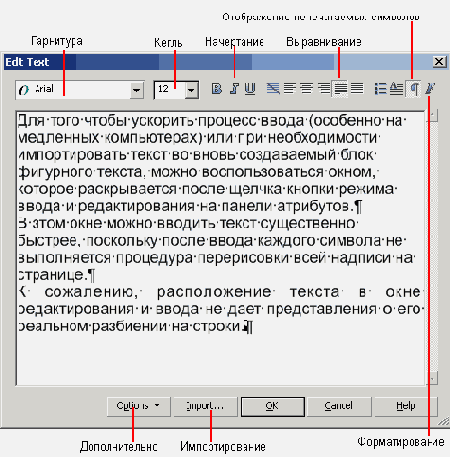Image resolution: width=450 pixels, height=457 pixels.
Task: Click the word 'ускорить' in first line
Action: click(162, 121)
